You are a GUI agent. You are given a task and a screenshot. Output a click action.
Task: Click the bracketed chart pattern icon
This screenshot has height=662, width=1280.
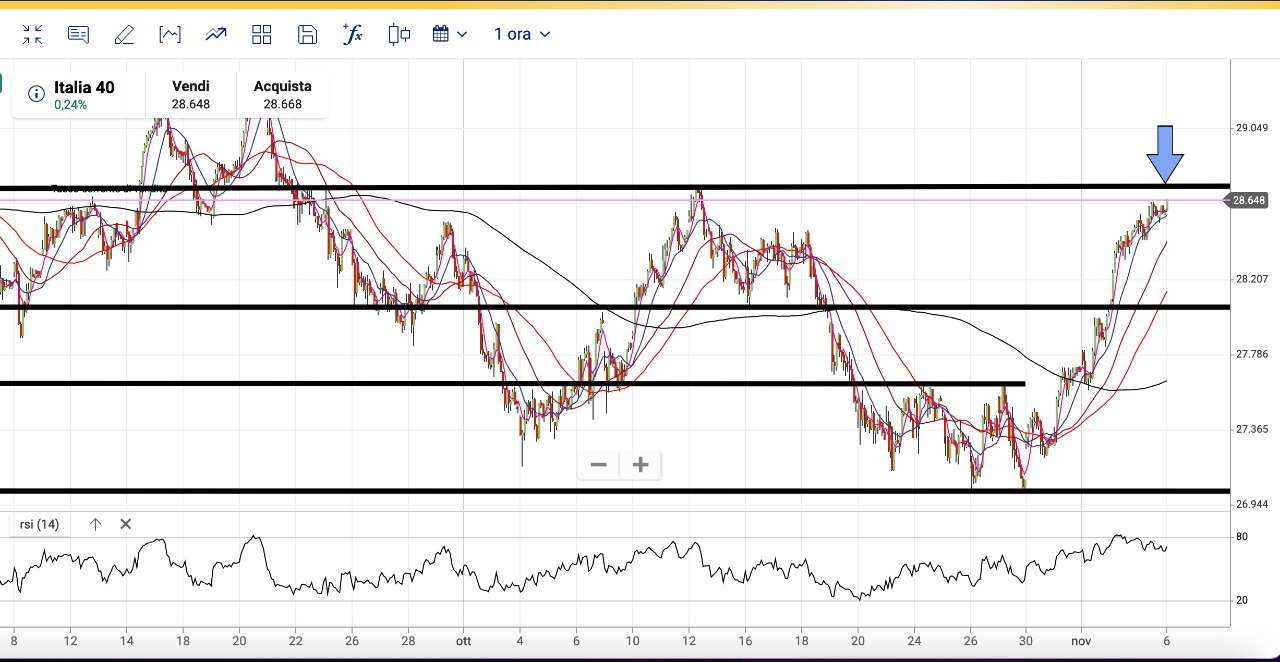click(170, 35)
